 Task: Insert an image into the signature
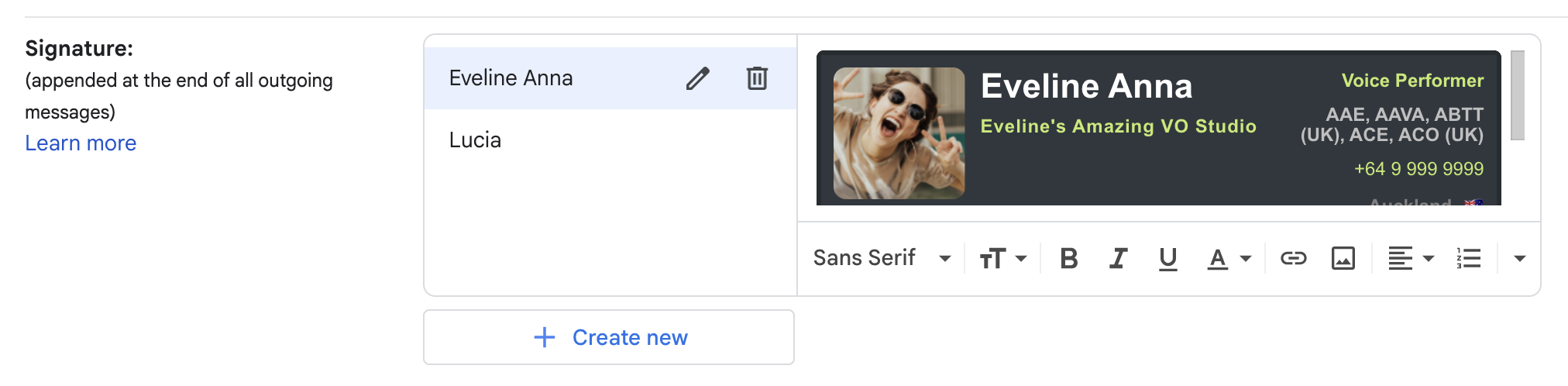(x=1343, y=258)
